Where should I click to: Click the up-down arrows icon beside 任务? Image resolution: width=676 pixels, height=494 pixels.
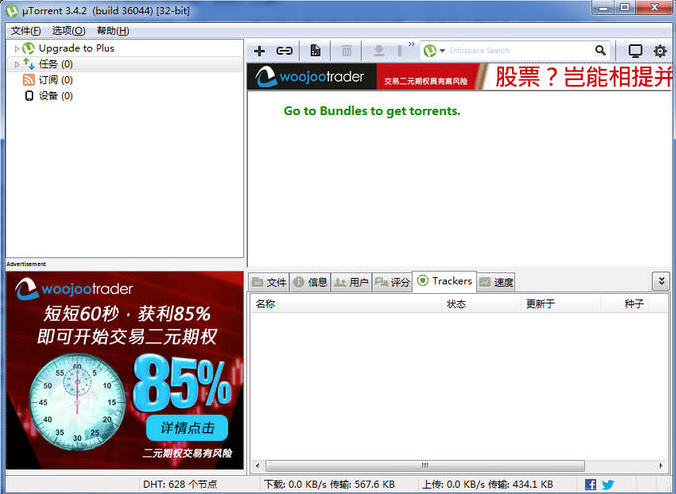tap(28, 64)
